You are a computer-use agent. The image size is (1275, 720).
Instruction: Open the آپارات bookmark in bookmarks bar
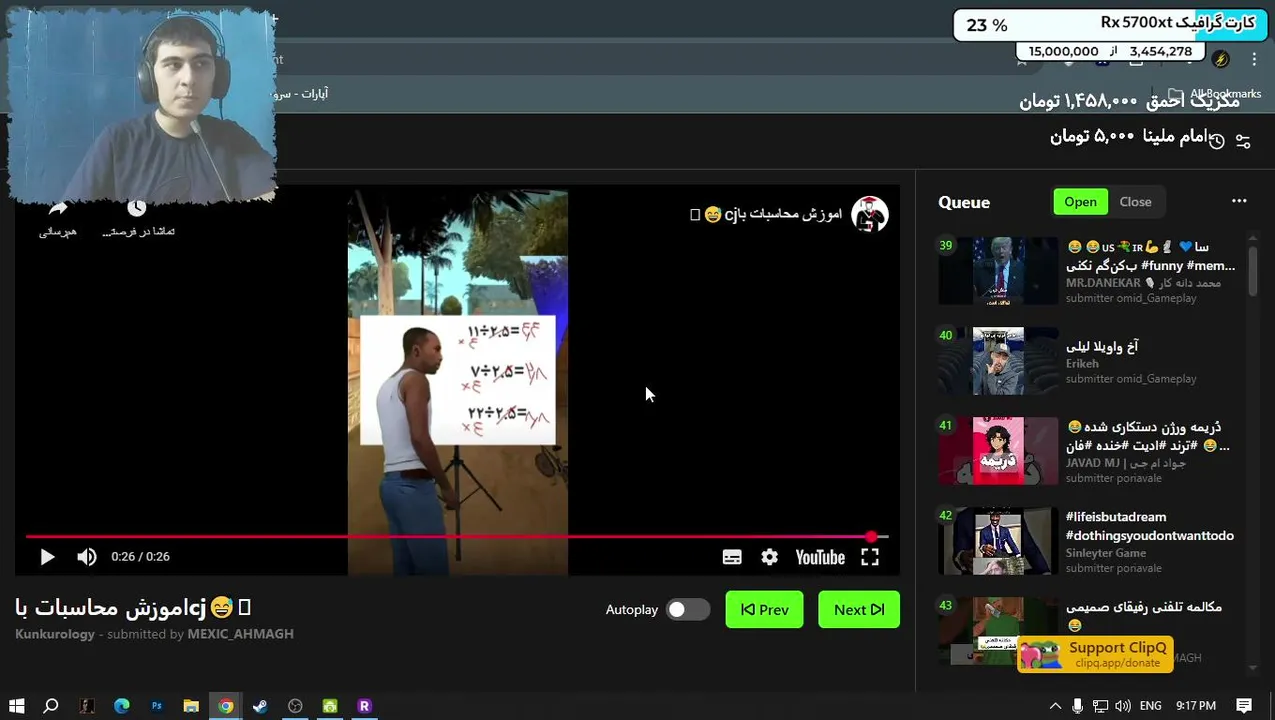(300, 94)
